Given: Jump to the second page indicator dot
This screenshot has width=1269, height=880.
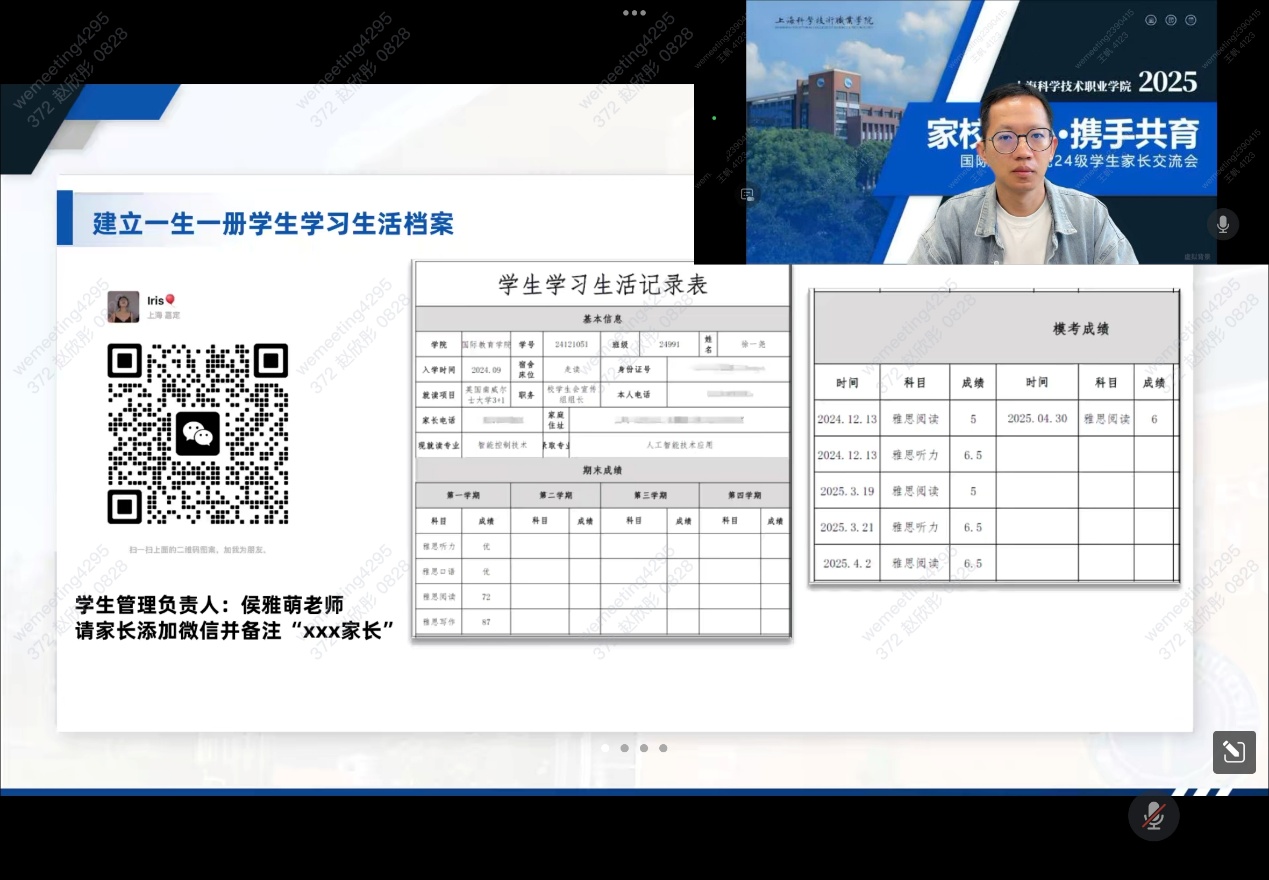Looking at the screenshot, I should click(624, 748).
